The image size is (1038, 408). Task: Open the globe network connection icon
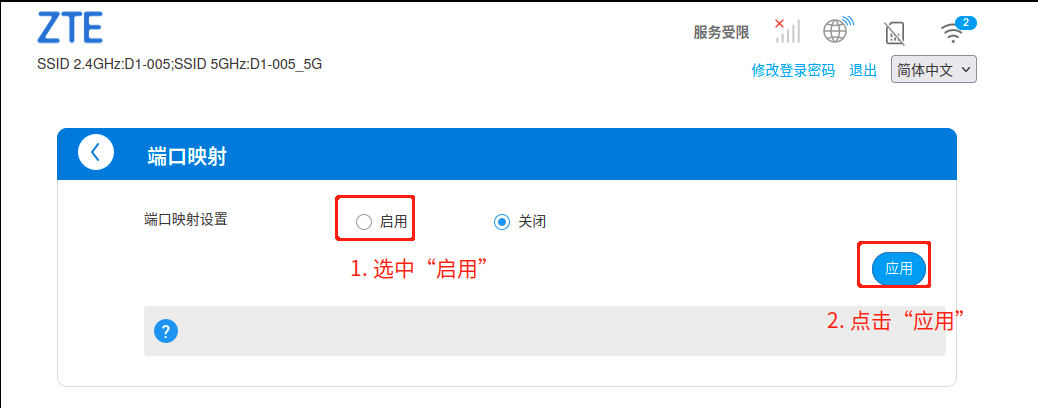tap(837, 30)
